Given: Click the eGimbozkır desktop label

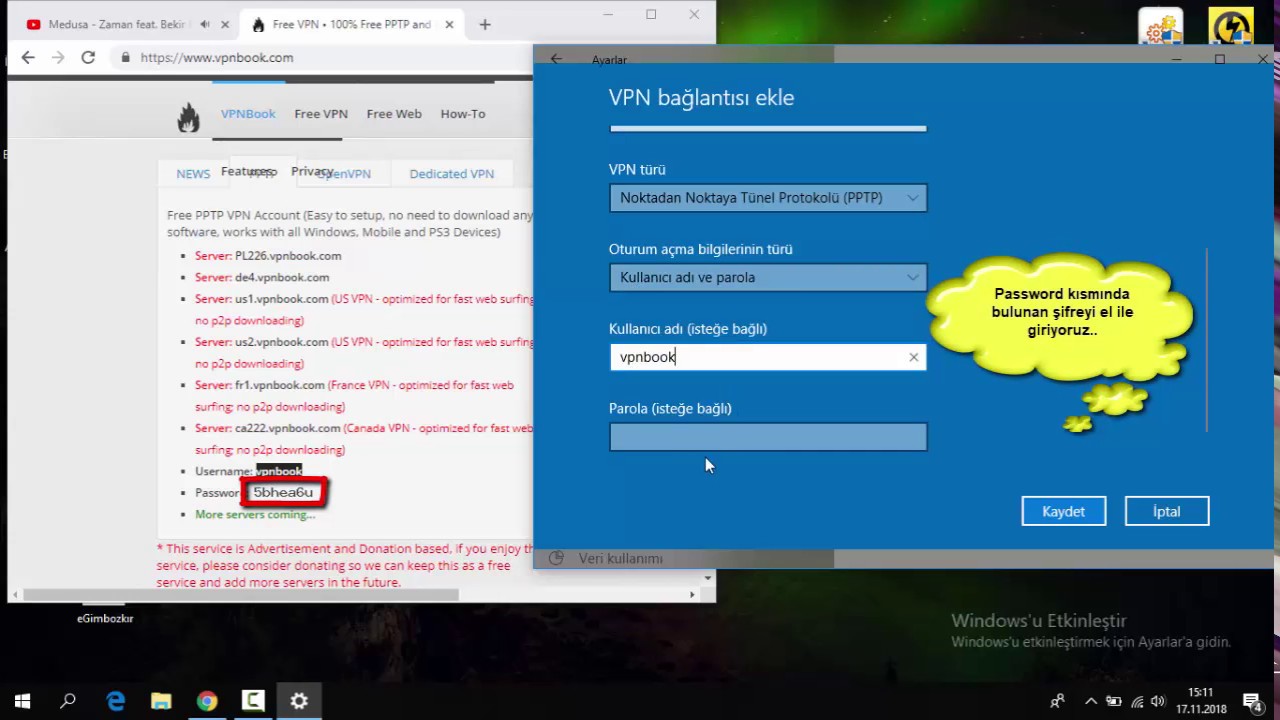Looking at the screenshot, I should tap(105, 618).
